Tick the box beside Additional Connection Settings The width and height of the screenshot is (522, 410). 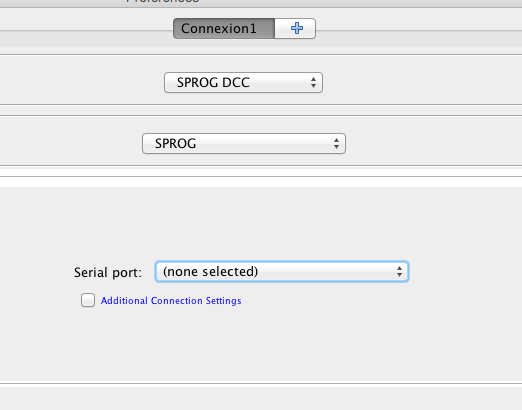tap(88, 300)
